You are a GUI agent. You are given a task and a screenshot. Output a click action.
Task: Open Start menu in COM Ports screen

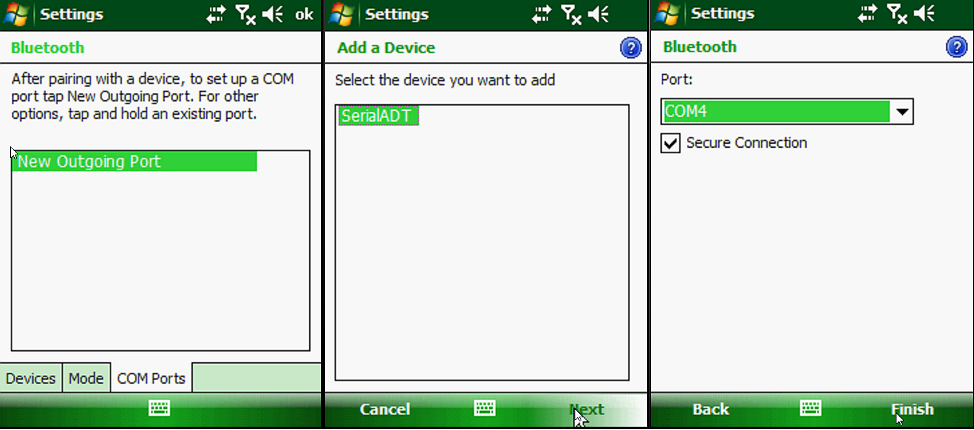click(x=15, y=14)
